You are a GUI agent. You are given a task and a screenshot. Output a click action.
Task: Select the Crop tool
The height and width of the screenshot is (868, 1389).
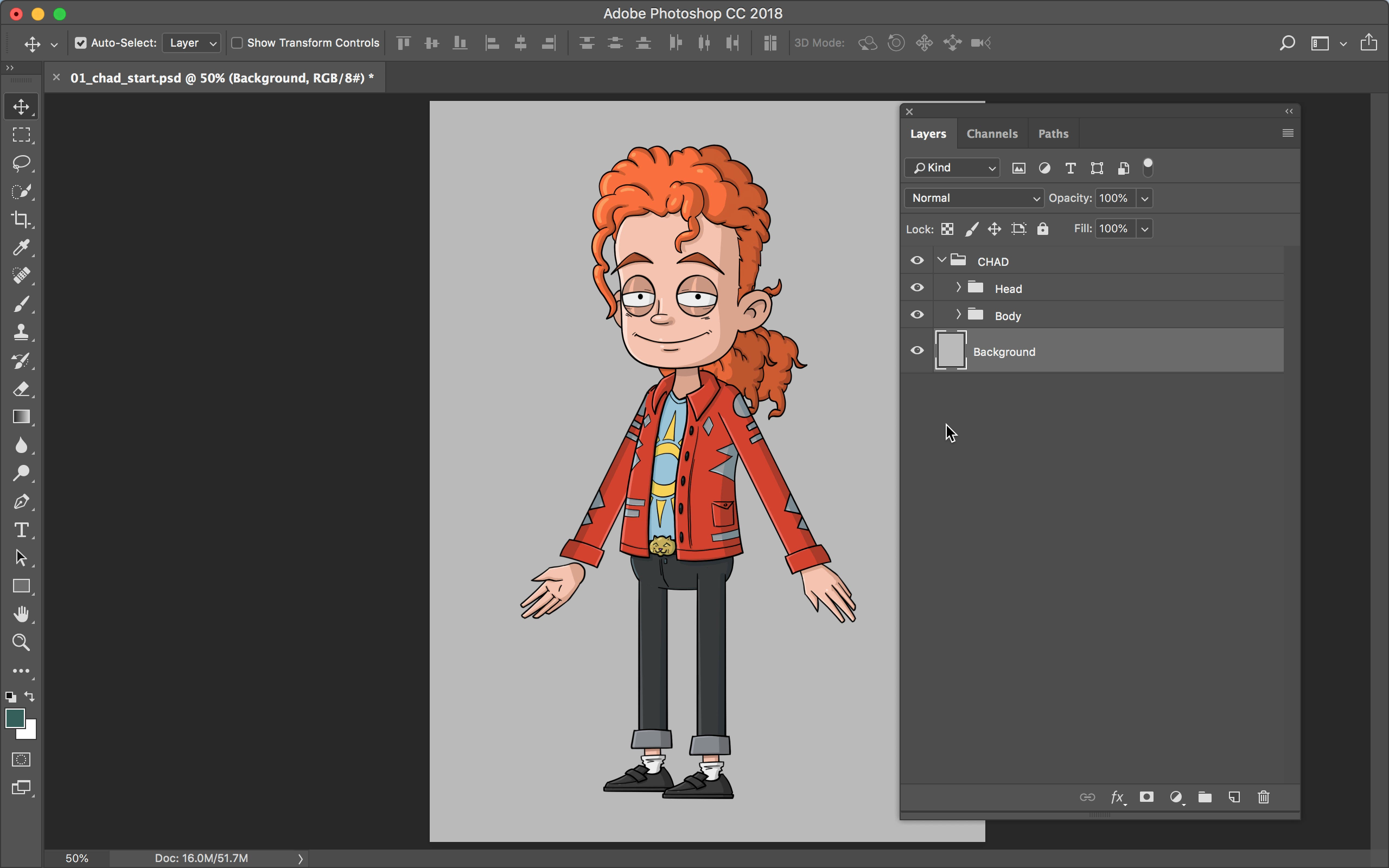tap(21, 219)
